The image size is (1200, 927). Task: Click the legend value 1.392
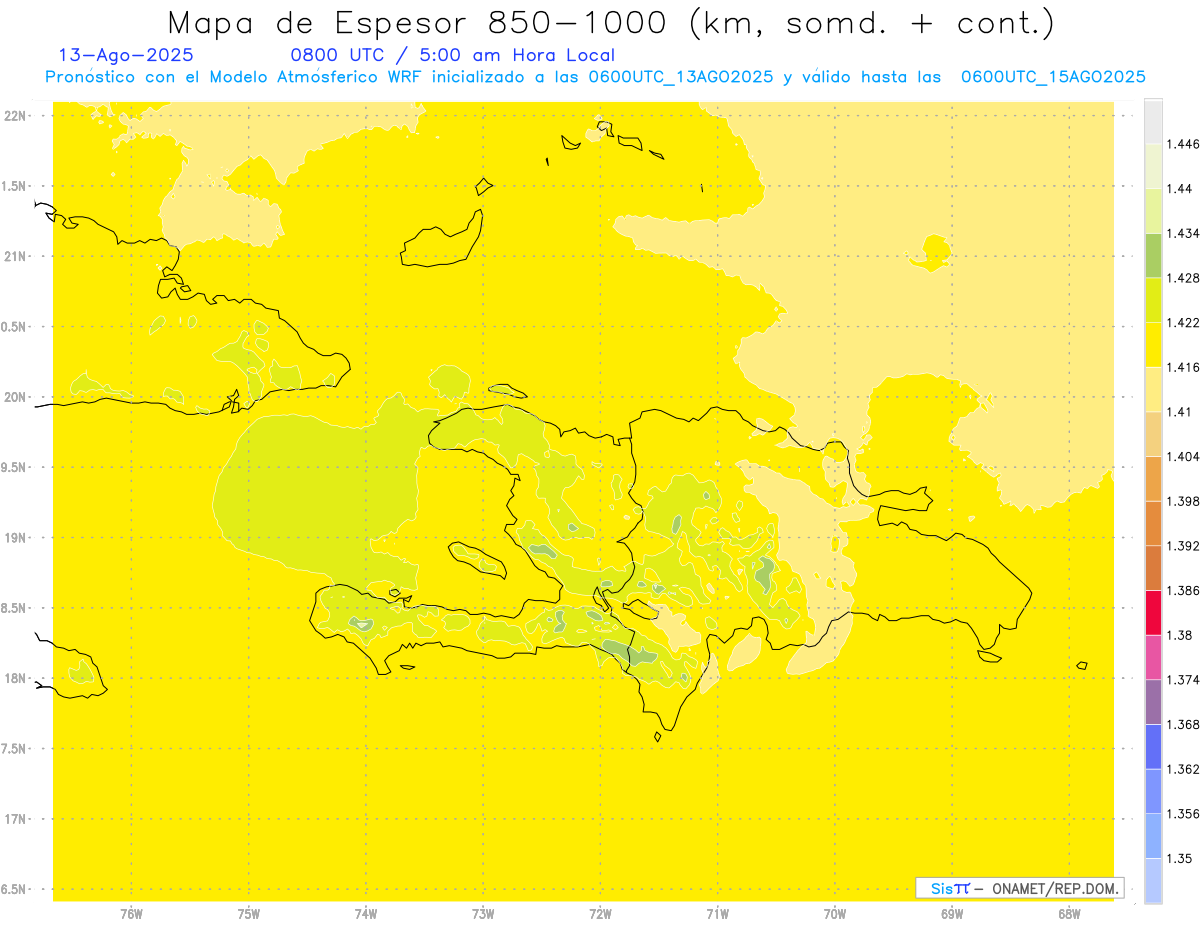(1183, 546)
